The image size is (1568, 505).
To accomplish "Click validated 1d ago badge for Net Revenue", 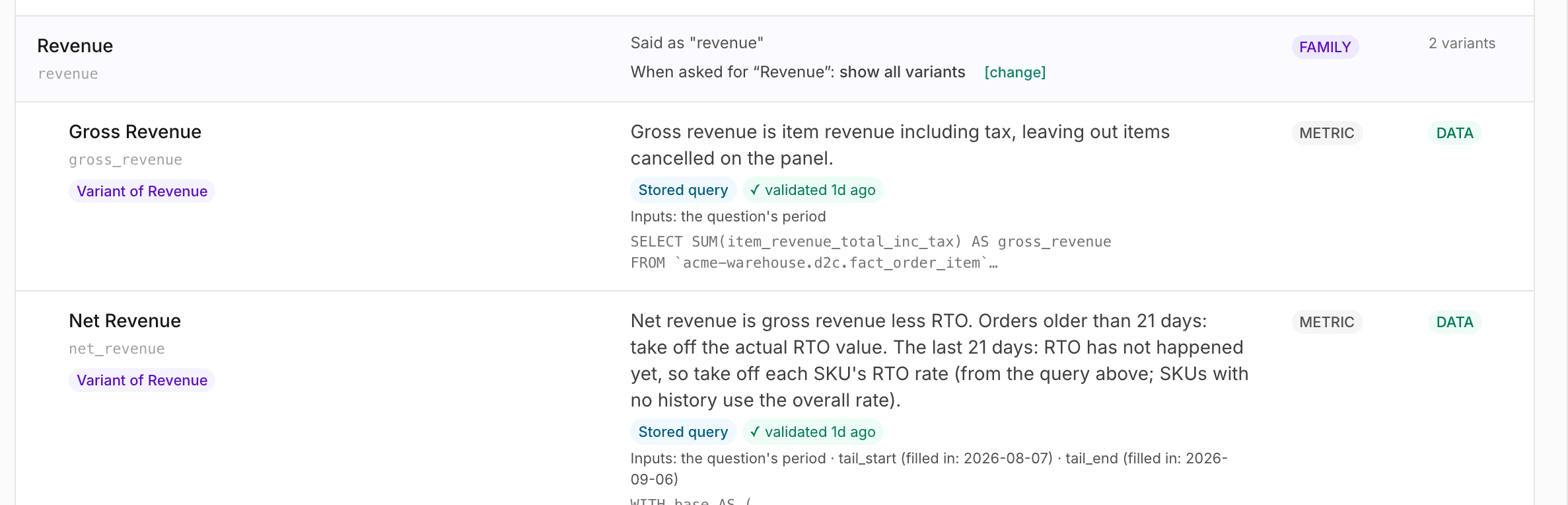I will 812,432.
